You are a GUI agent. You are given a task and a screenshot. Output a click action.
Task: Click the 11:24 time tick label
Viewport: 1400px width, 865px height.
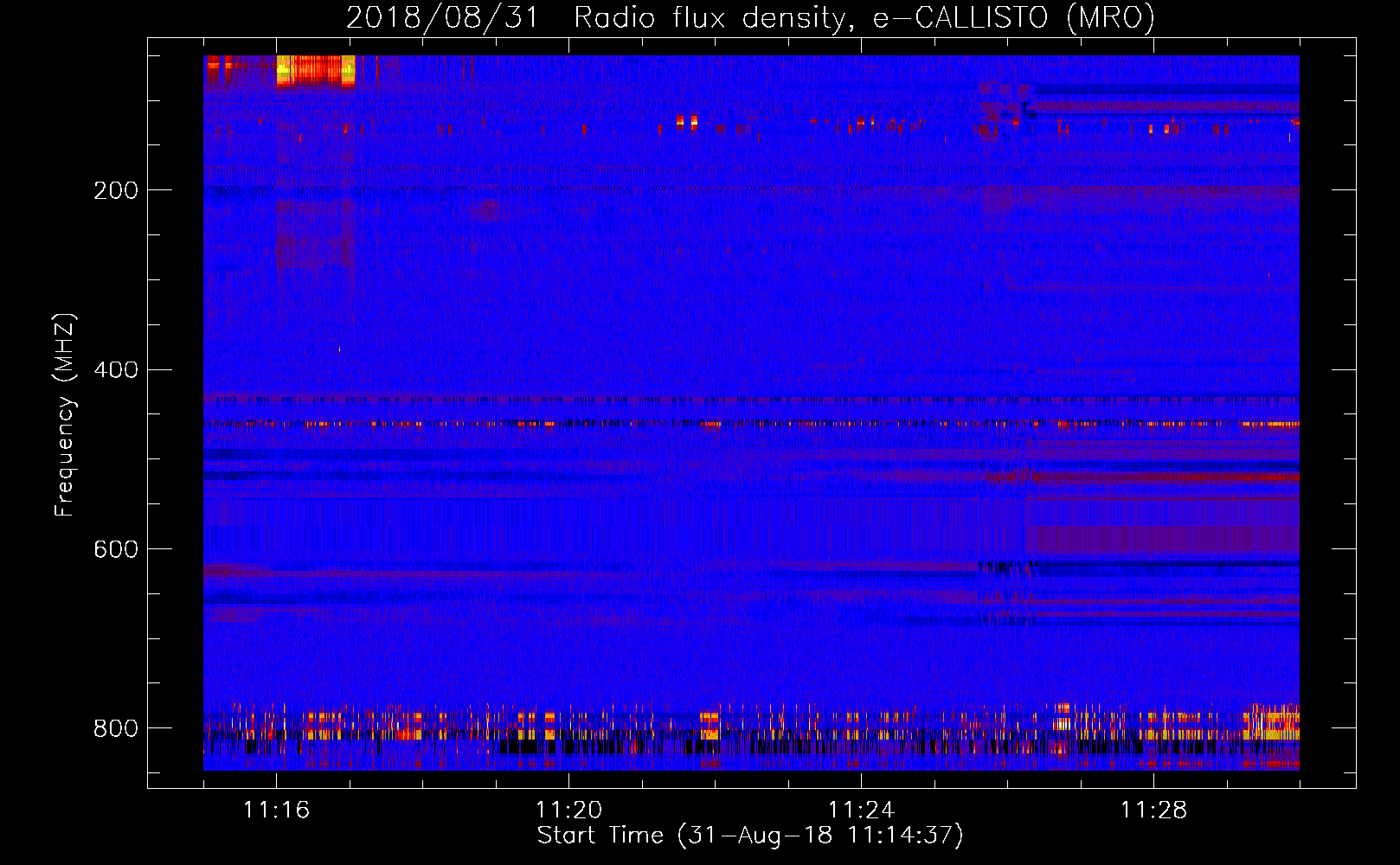pos(861,811)
